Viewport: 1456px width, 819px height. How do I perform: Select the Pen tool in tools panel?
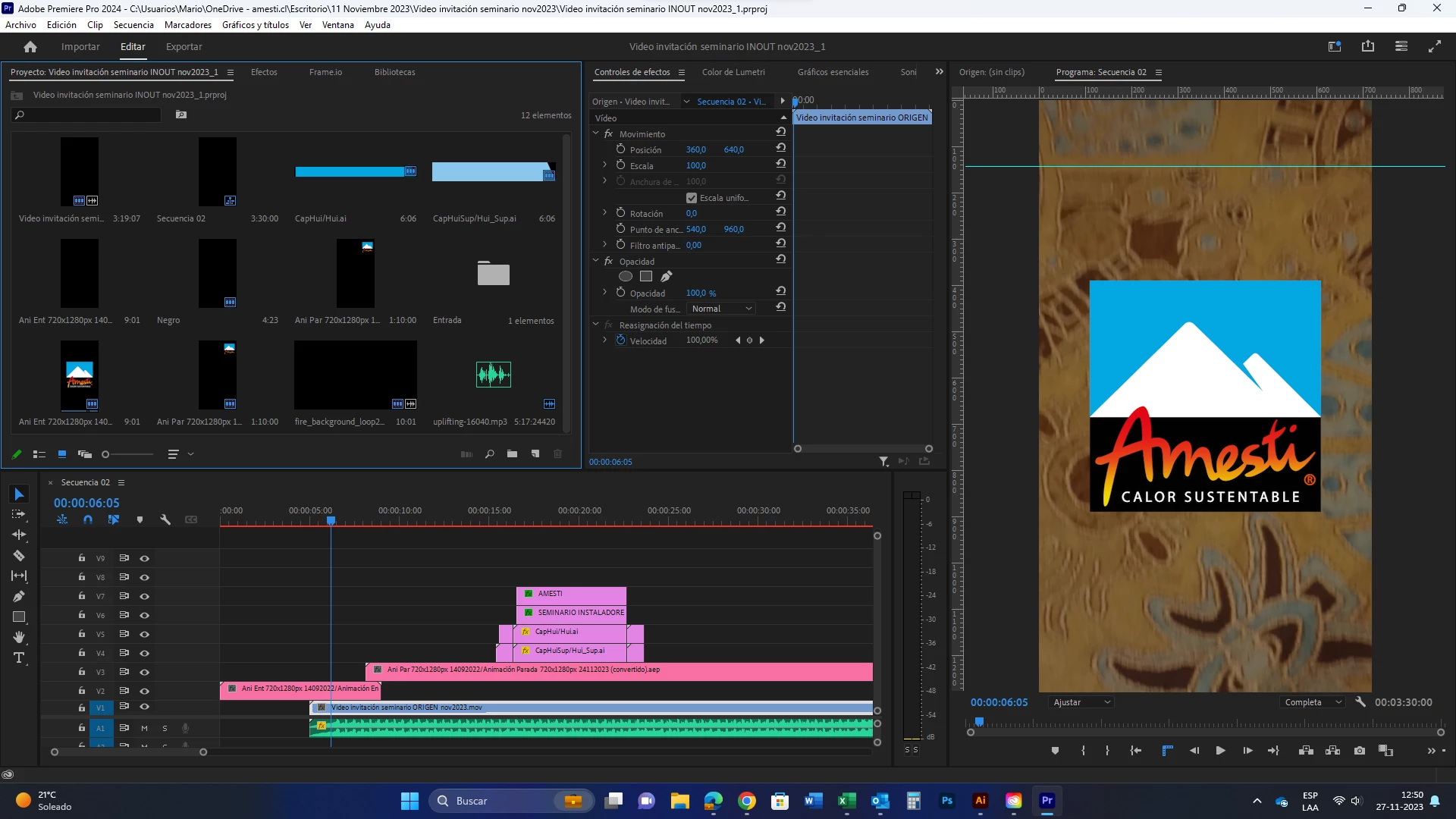point(19,596)
